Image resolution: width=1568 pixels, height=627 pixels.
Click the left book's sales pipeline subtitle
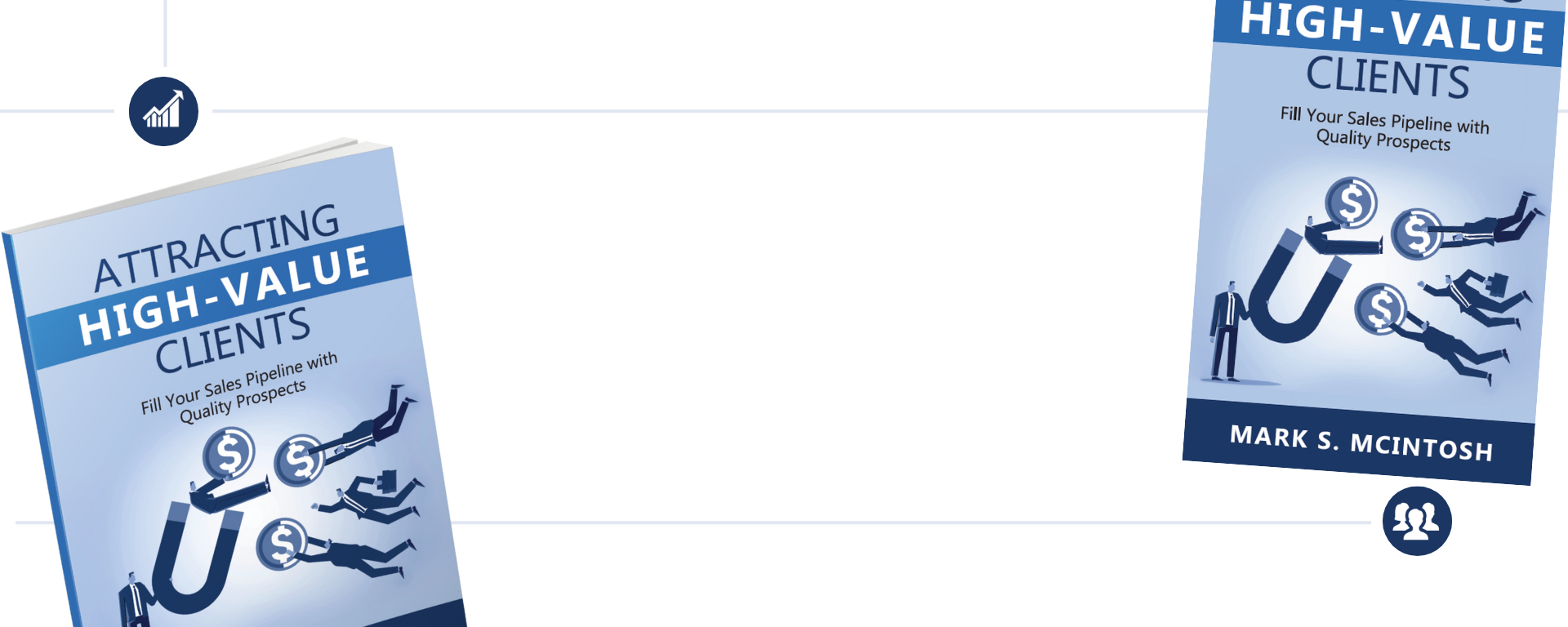click(x=241, y=389)
